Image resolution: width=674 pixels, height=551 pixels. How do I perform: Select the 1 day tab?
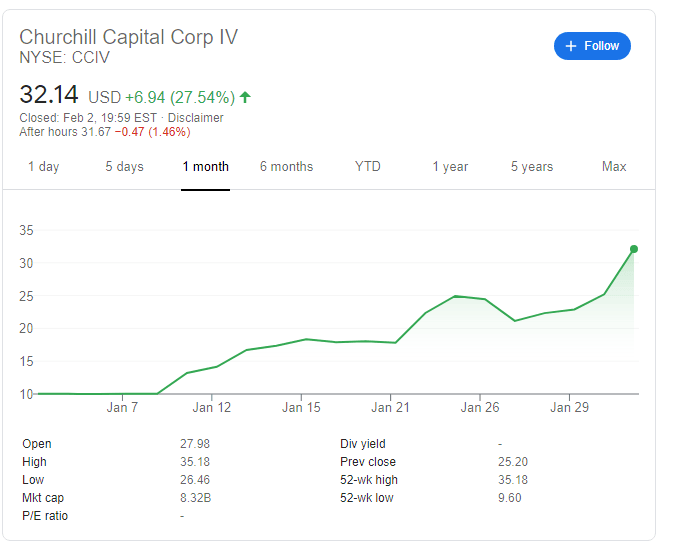43,167
